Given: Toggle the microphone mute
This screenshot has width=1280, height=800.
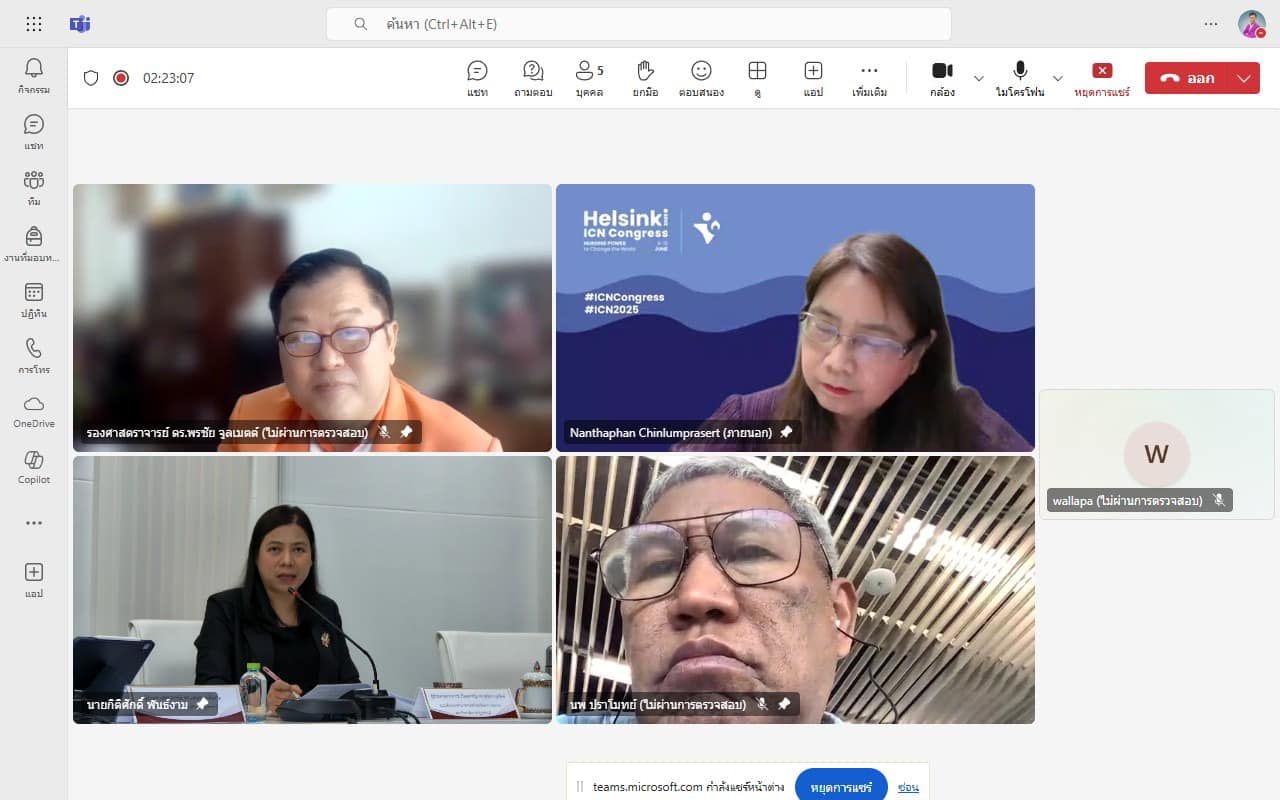Looking at the screenshot, I should [1019, 78].
